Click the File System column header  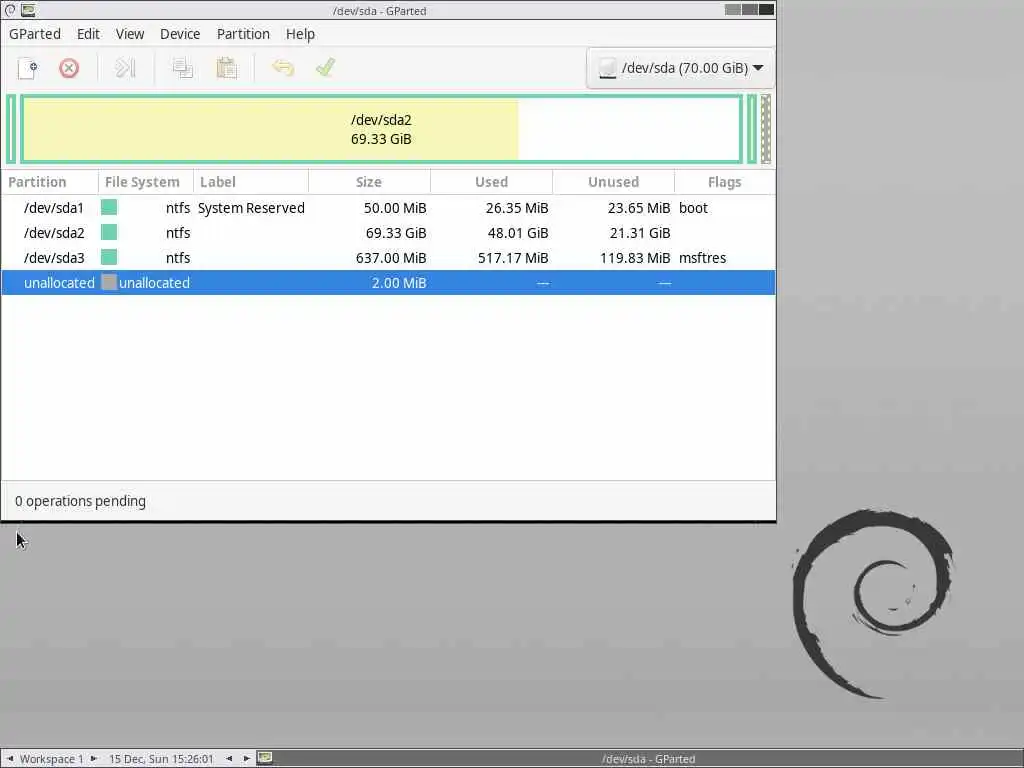click(146, 182)
